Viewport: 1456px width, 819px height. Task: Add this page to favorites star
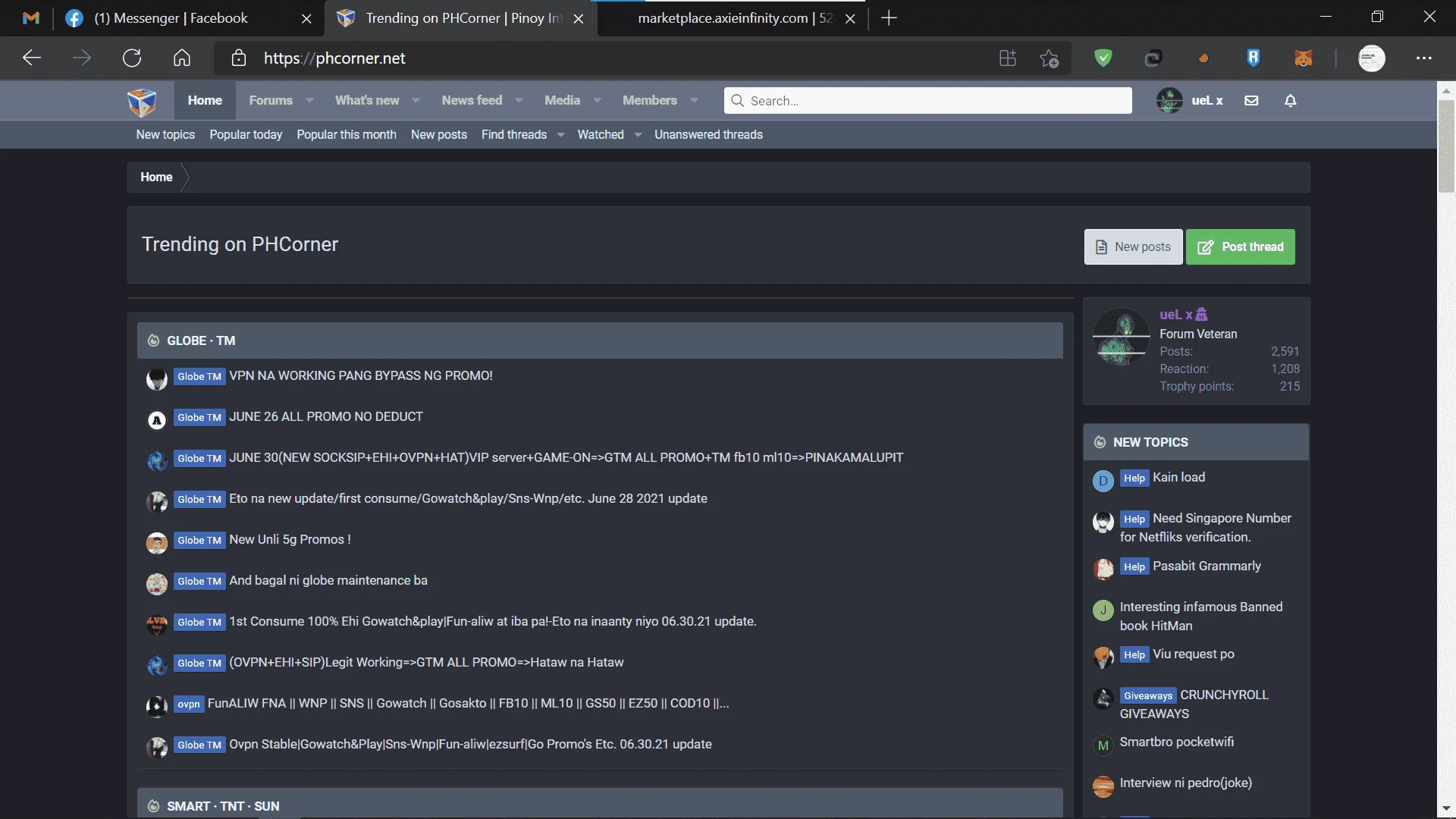(x=1050, y=58)
